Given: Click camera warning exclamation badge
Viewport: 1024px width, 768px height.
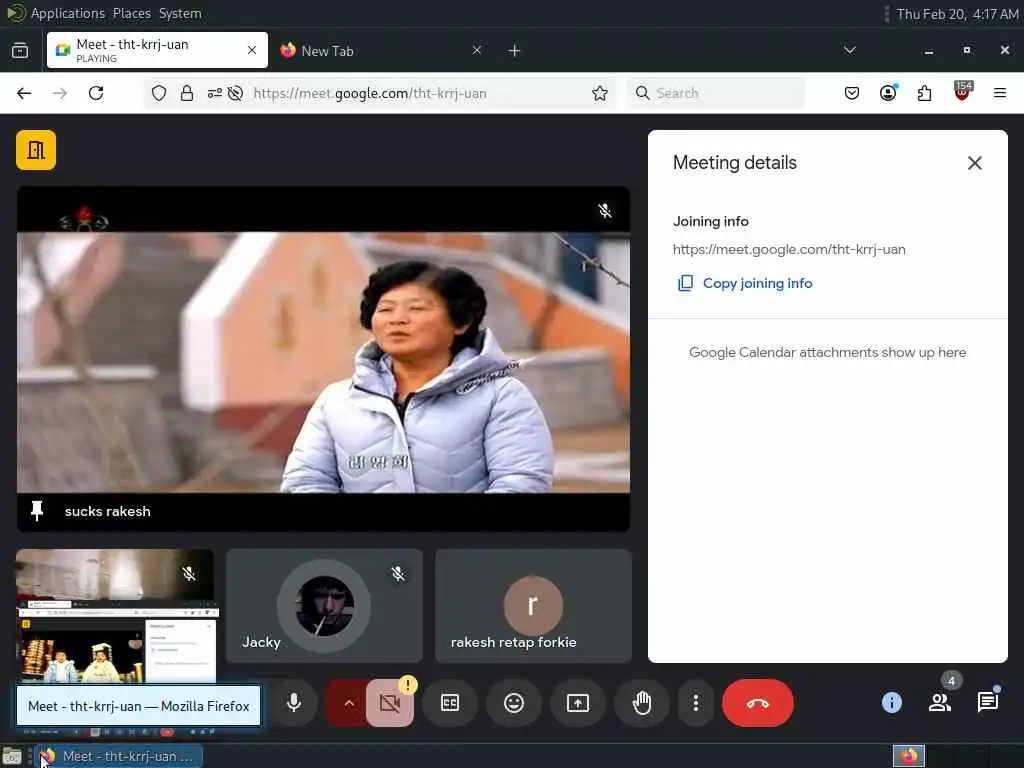Looking at the screenshot, I should [x=408, y=684].
